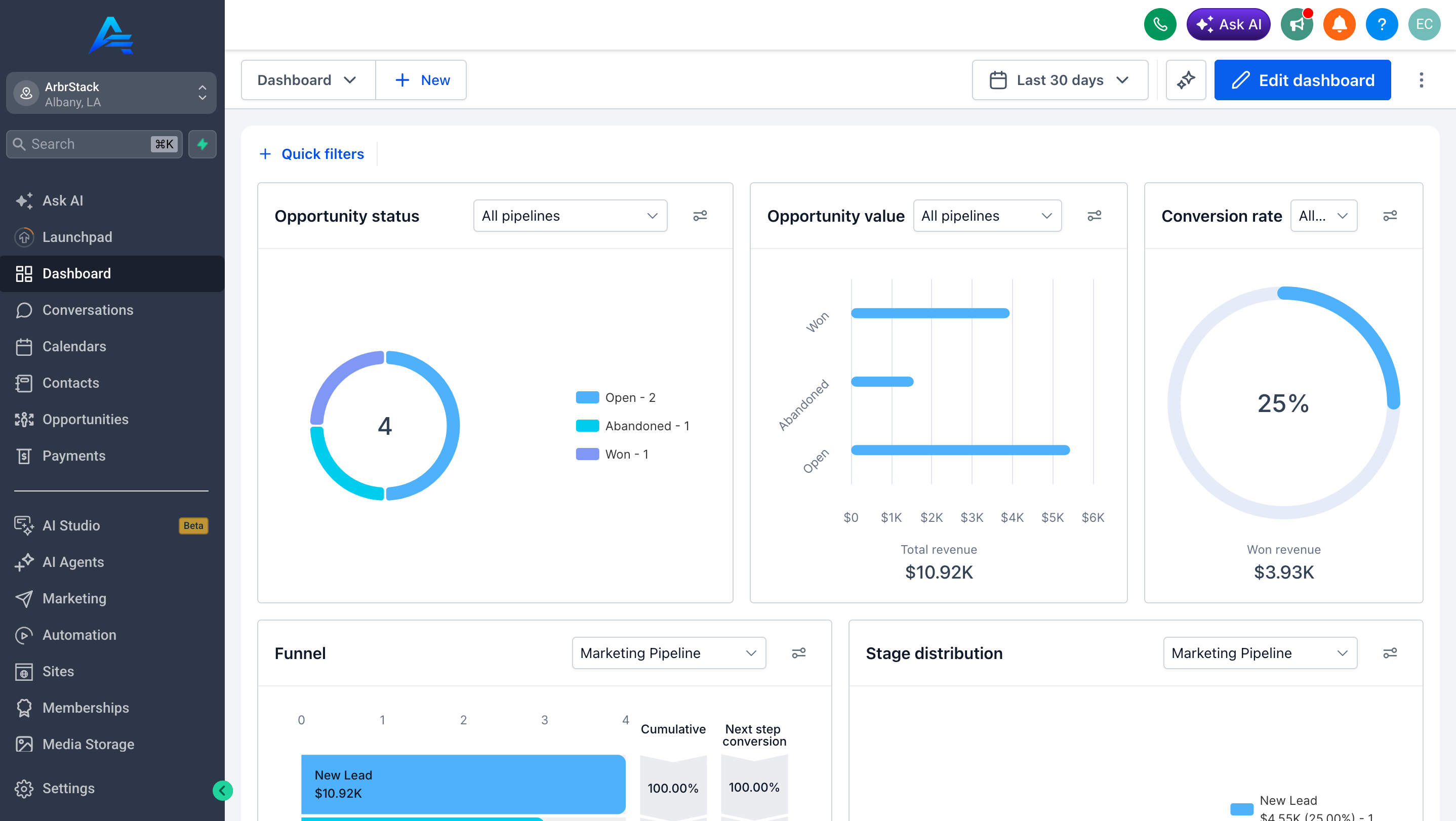Screen dimensions: 1456x821
Task: Open the announcements megaphone icon
Action: click(1297, 24)
